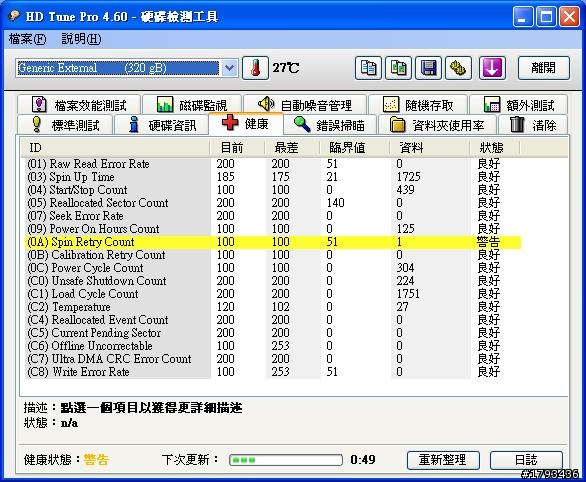Click the 日誌 log button
This screenshot has width=586, height=482.
526,460
